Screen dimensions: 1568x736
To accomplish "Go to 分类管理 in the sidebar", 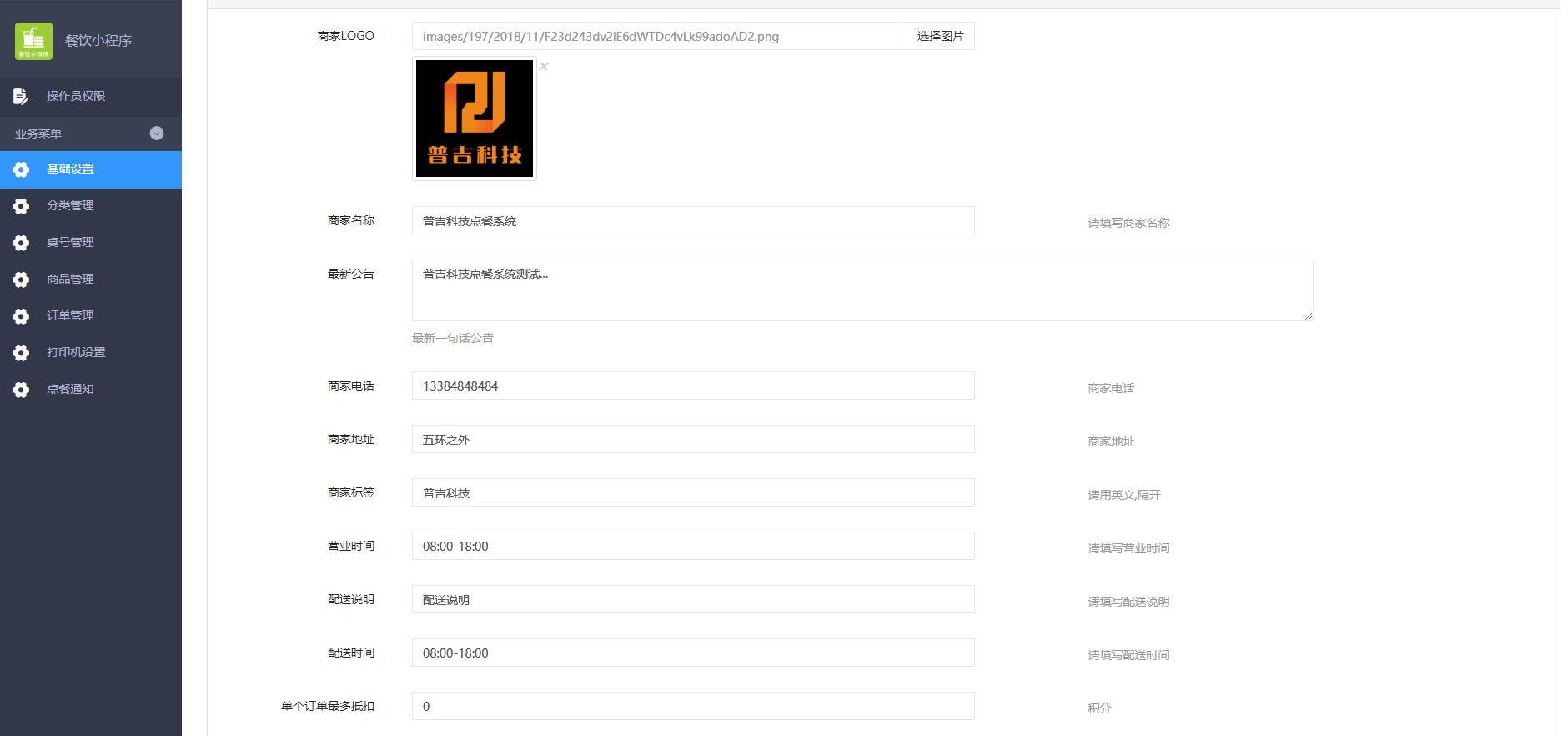I will [91, 206].
